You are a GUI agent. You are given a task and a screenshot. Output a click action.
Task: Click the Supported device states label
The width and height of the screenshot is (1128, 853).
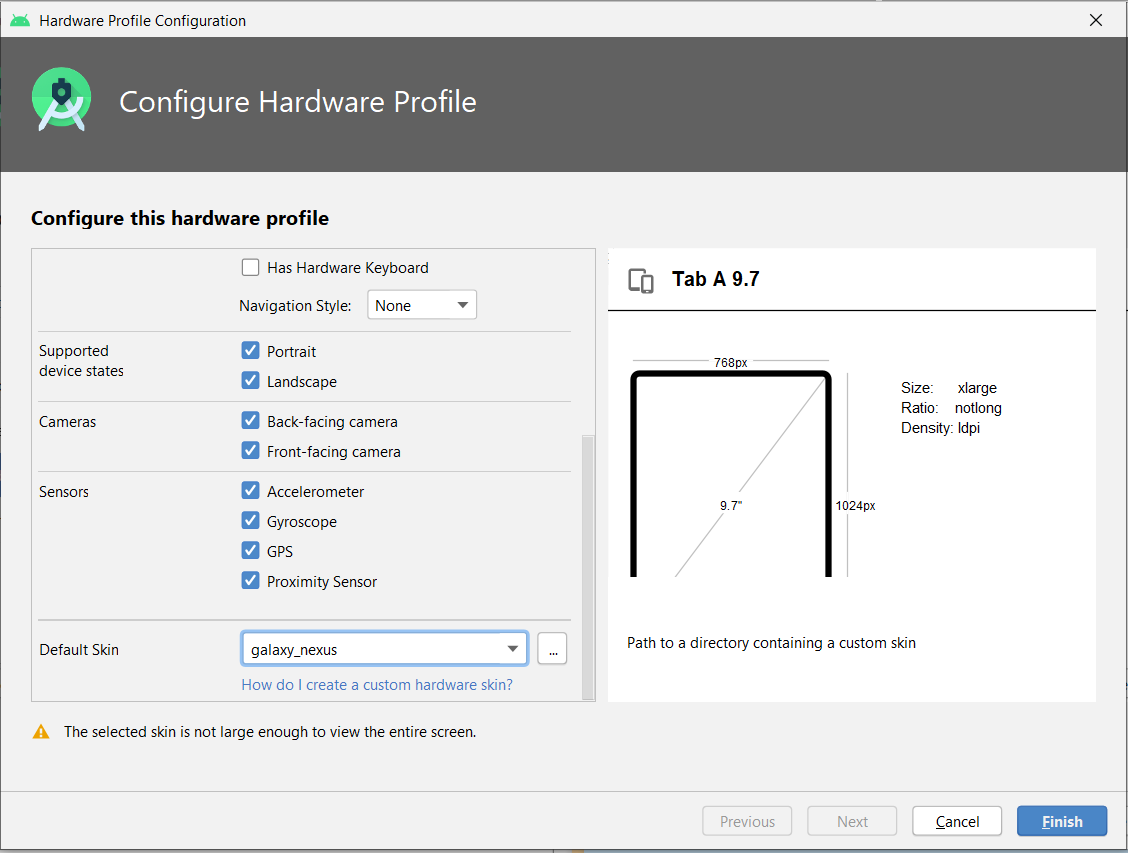point(81,360)
